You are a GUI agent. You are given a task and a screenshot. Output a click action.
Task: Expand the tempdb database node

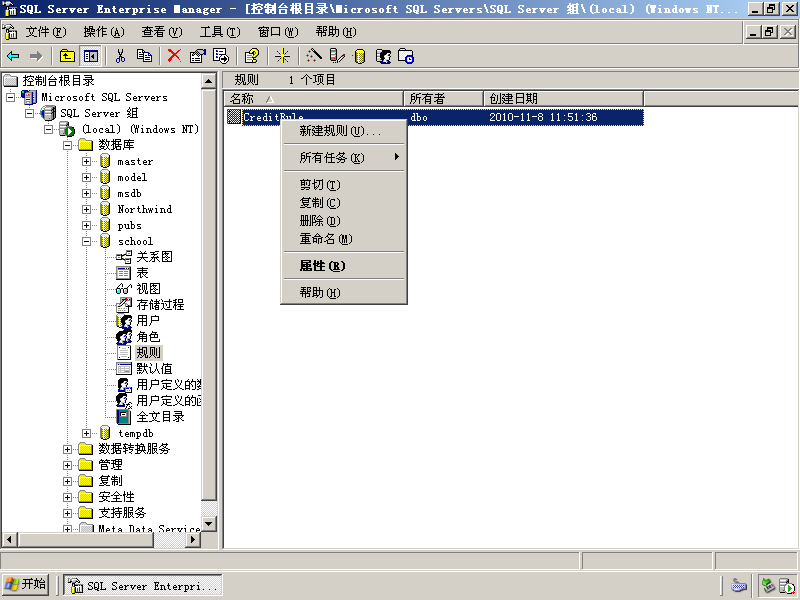(x=86, y=434)
